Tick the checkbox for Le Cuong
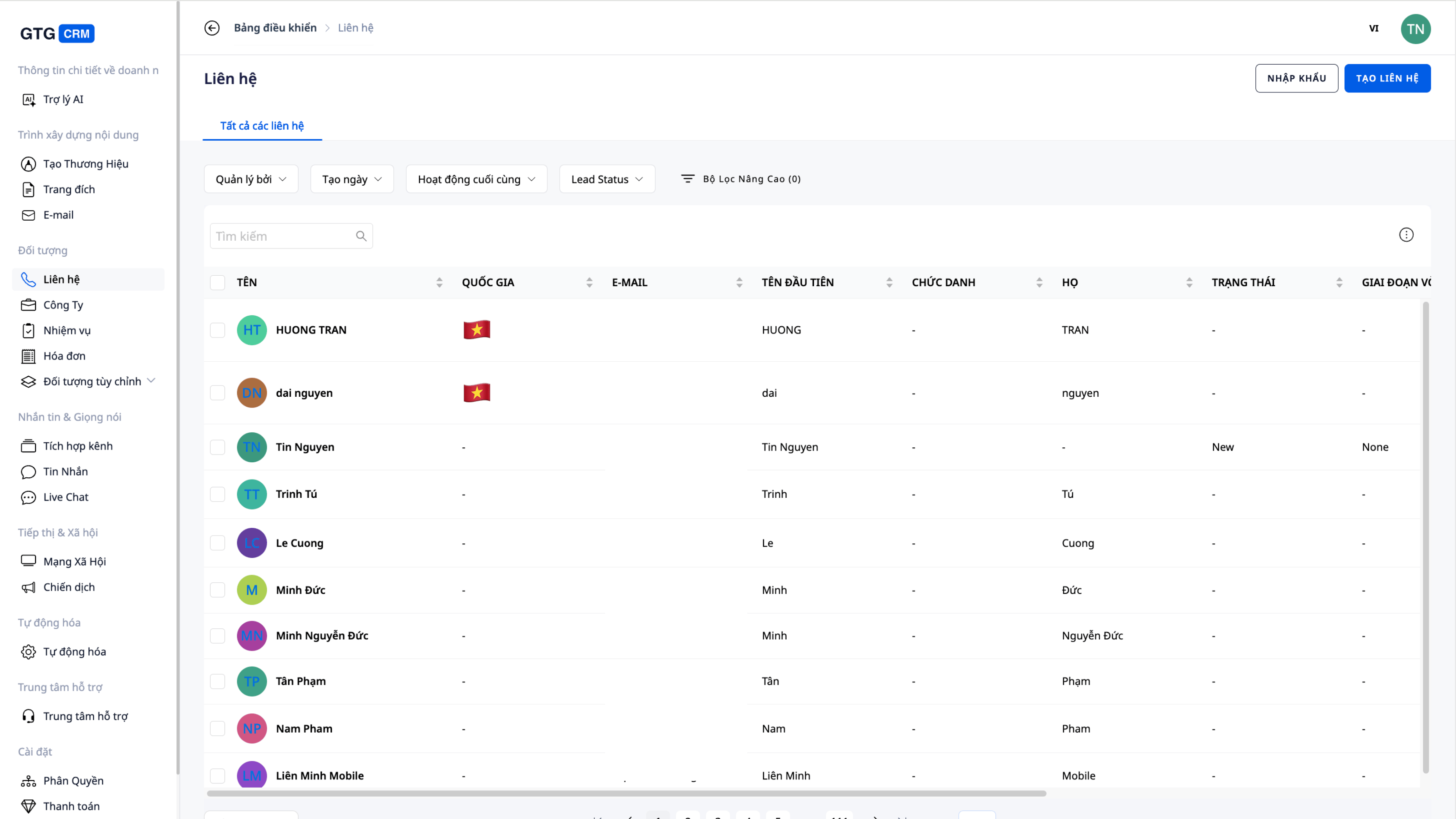Viewport: 1456px width, 819px height. click(217, 543)
